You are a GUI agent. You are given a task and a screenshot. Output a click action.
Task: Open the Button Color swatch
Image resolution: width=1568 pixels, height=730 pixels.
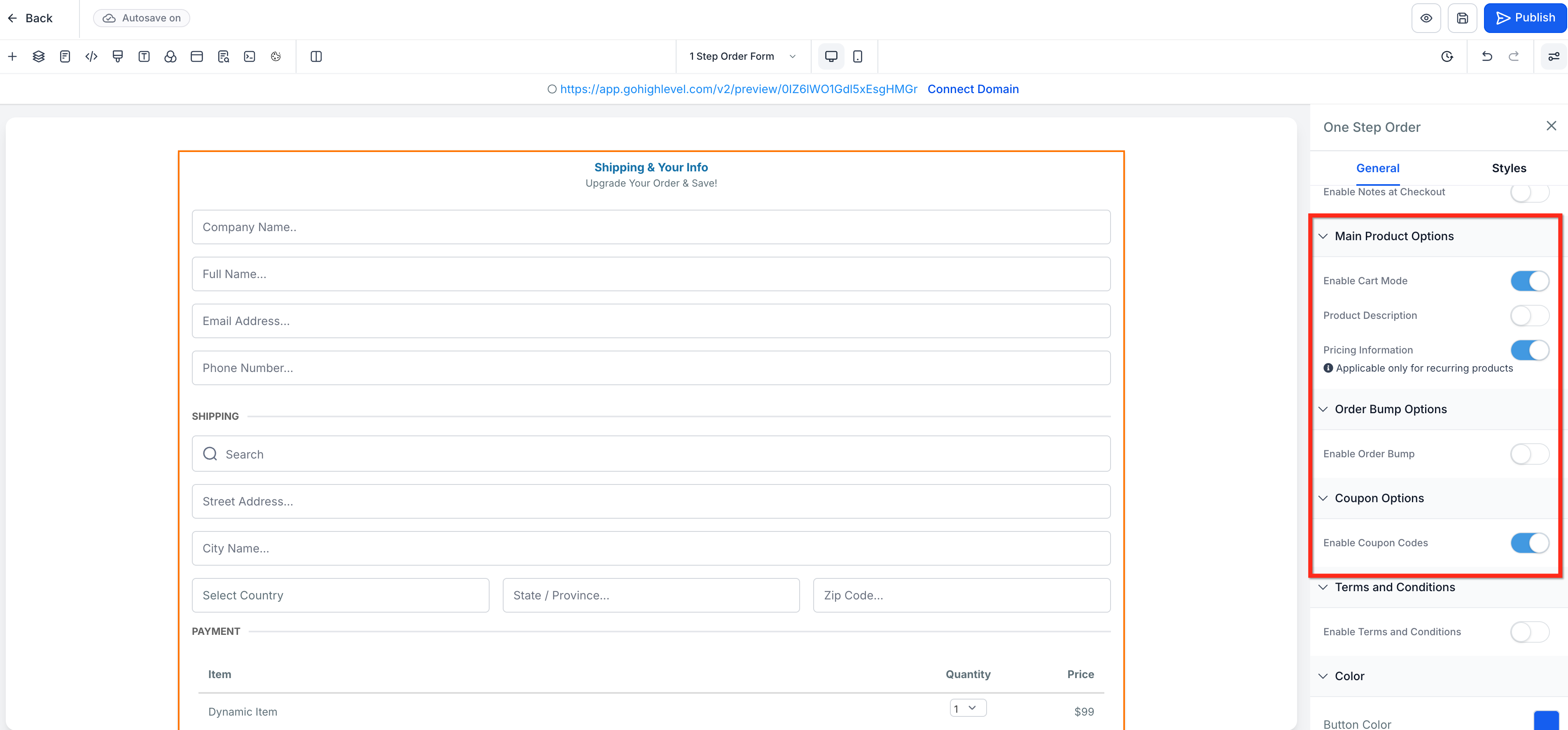tap(1545, 720)
